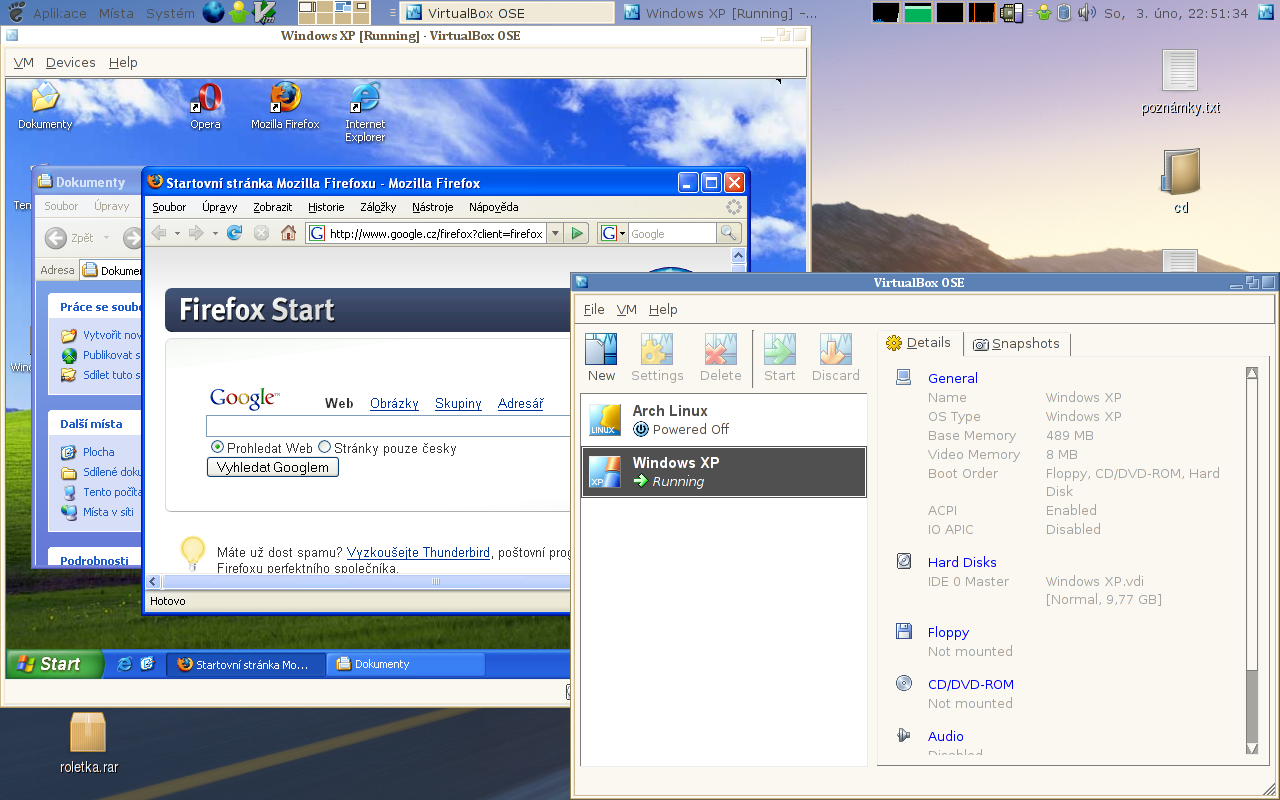Click the Plocha link in Dokumenty window
Viewport: 1280px width, 800px height.
coord(98,452)
